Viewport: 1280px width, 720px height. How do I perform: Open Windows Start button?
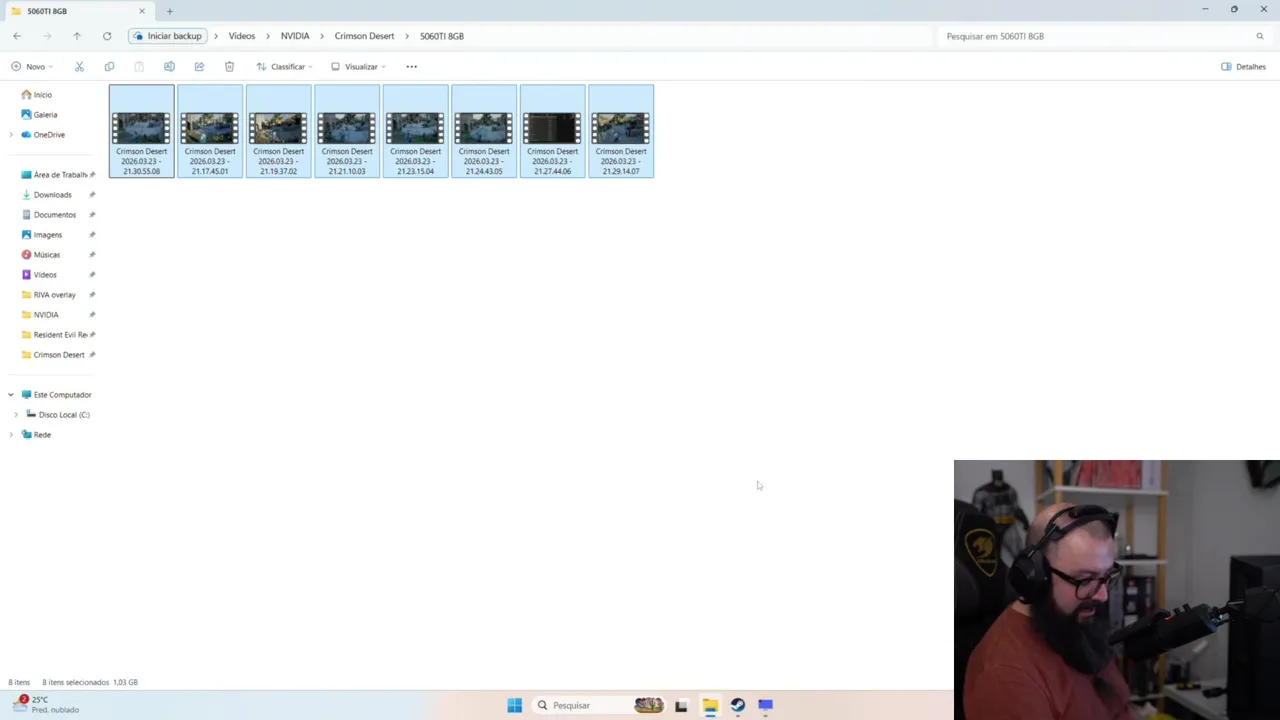click(x=514, y=705)
